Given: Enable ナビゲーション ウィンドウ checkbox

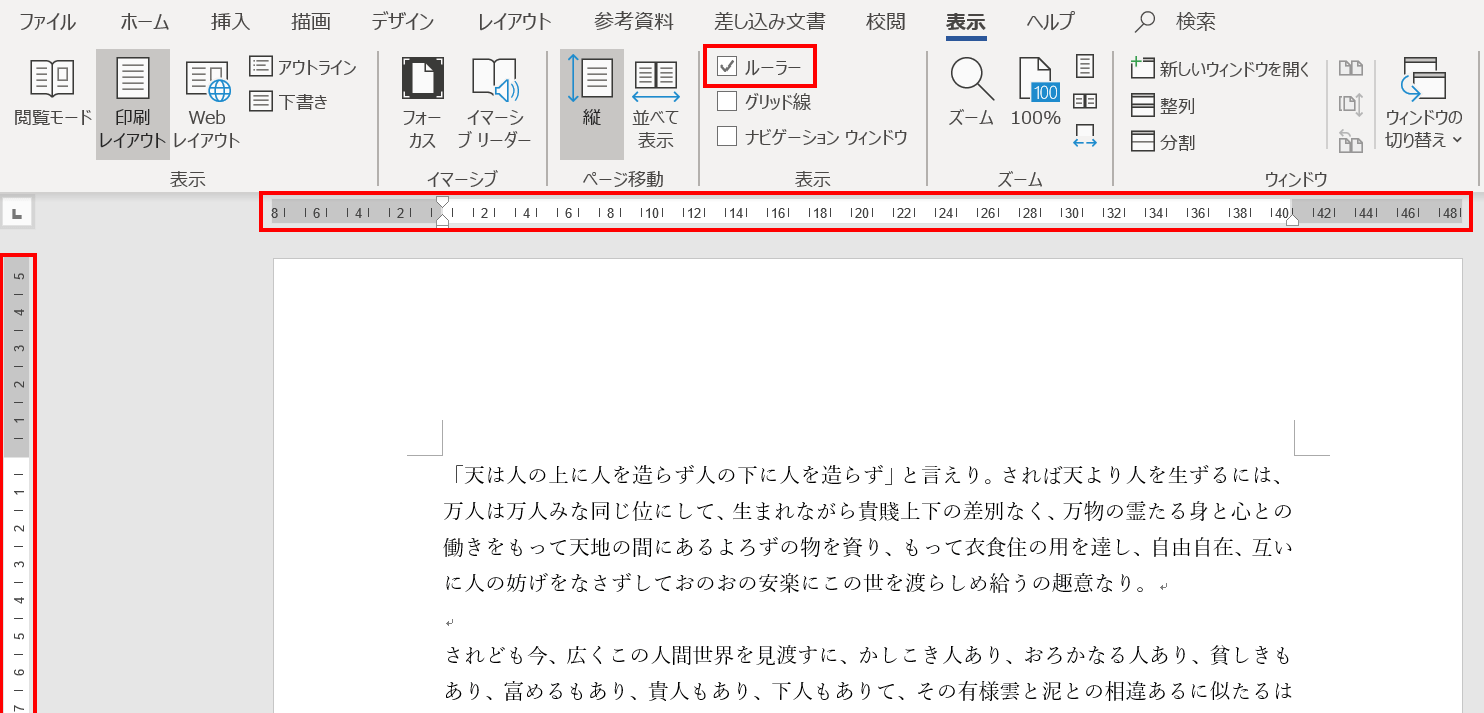Looking at the screenshot, I should tap(727, 136).
